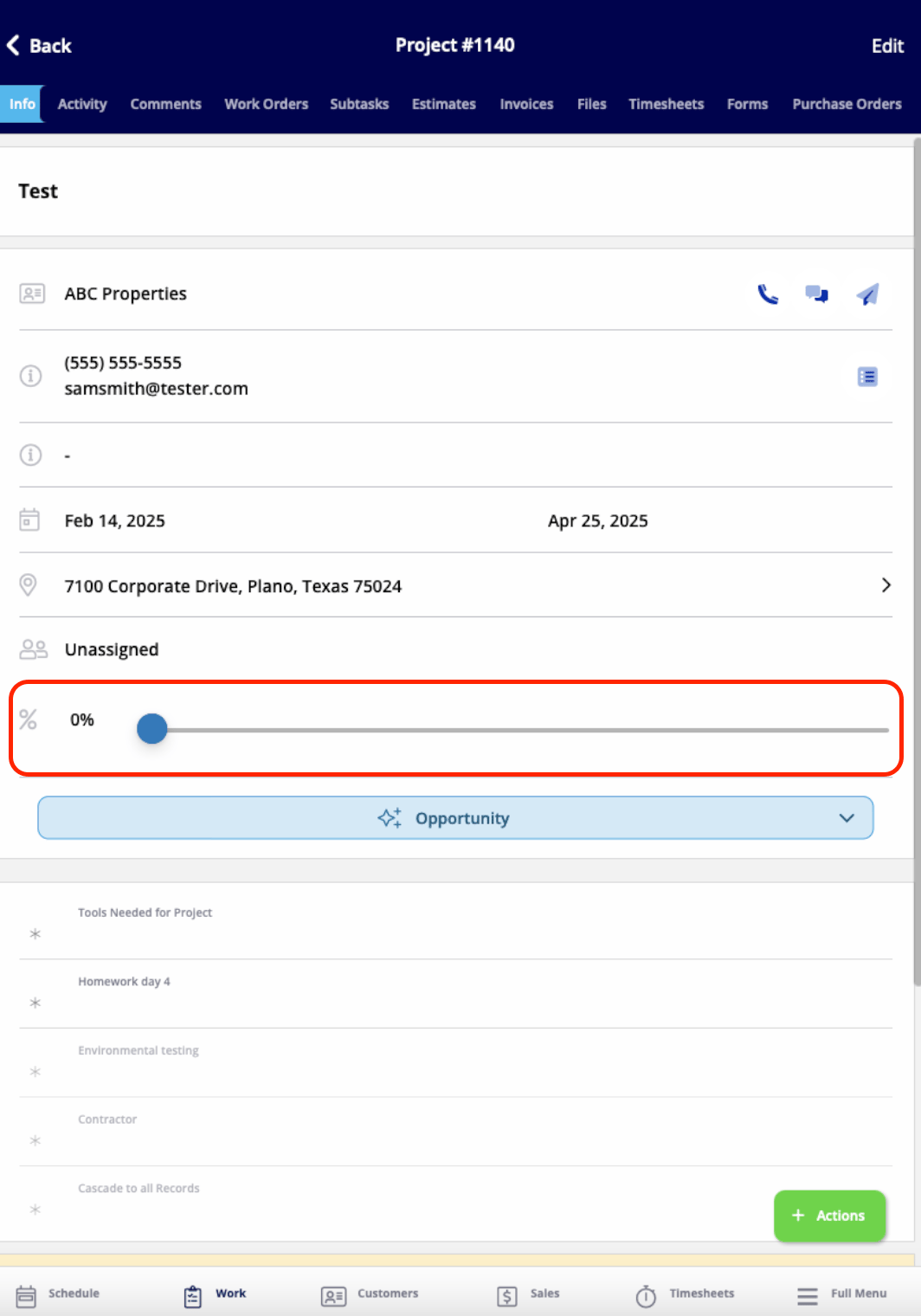
Task: Open the contact details list icon
Action: tap(867, 377)
